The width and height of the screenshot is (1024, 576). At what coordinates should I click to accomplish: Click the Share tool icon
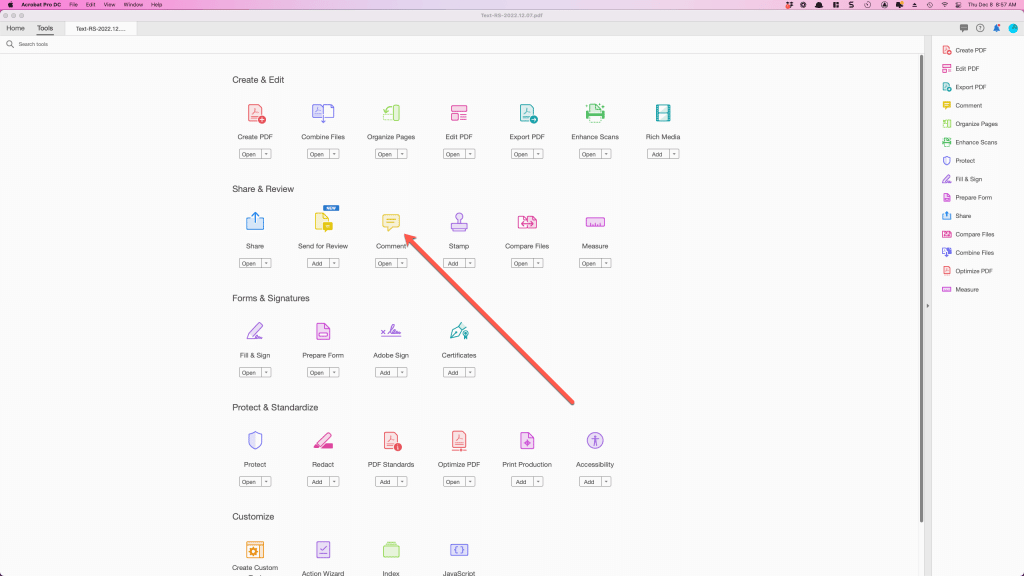tap(255, 221)
